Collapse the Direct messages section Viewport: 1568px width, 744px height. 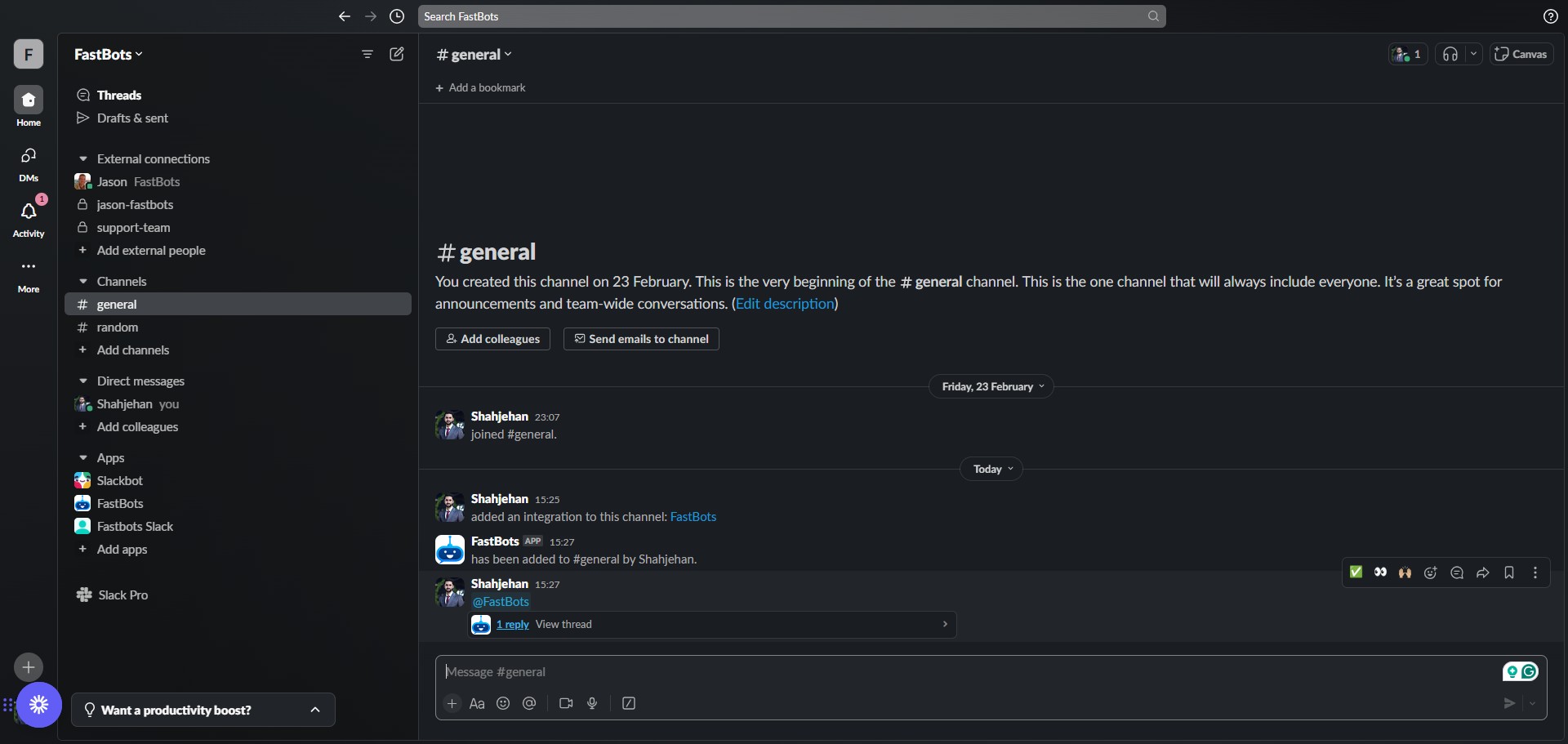click(x=82, y=381)
